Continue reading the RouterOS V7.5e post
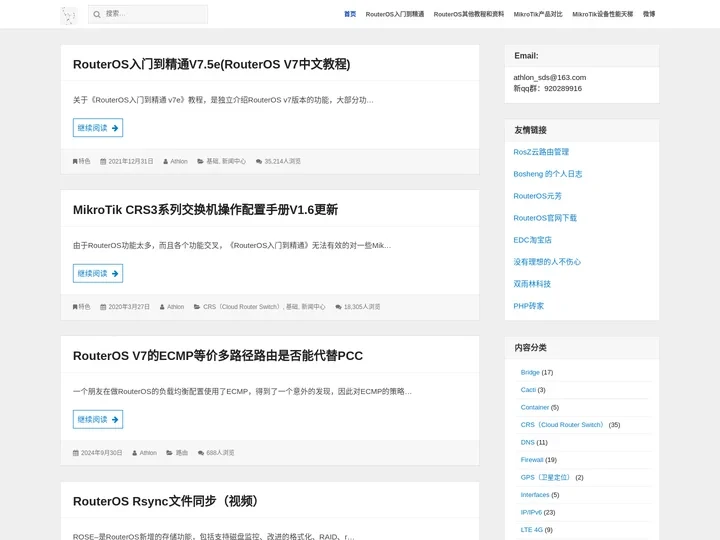This screenshot has height=540, width=720. 98,128
